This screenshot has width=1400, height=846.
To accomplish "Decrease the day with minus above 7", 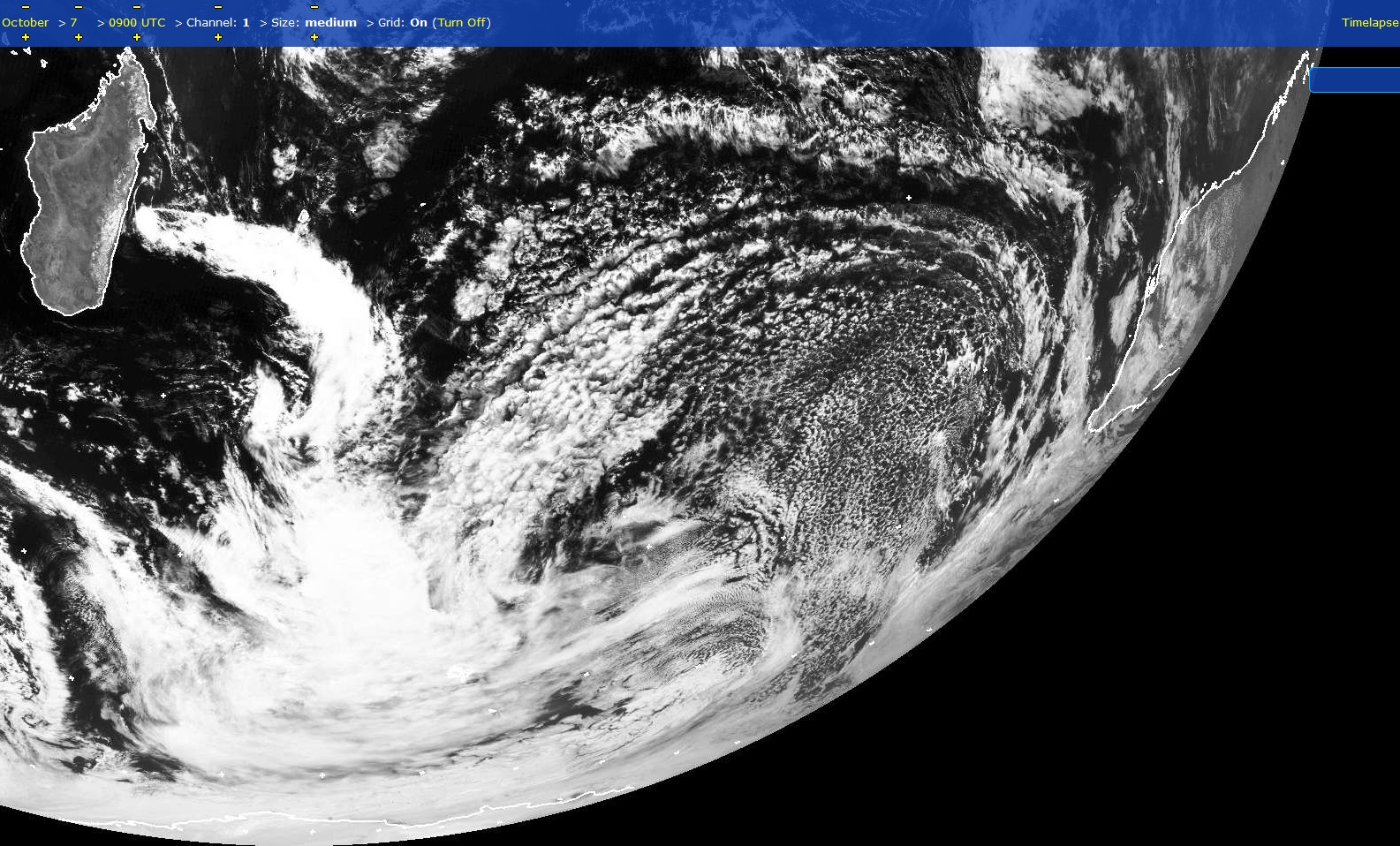I will (79, 7).
